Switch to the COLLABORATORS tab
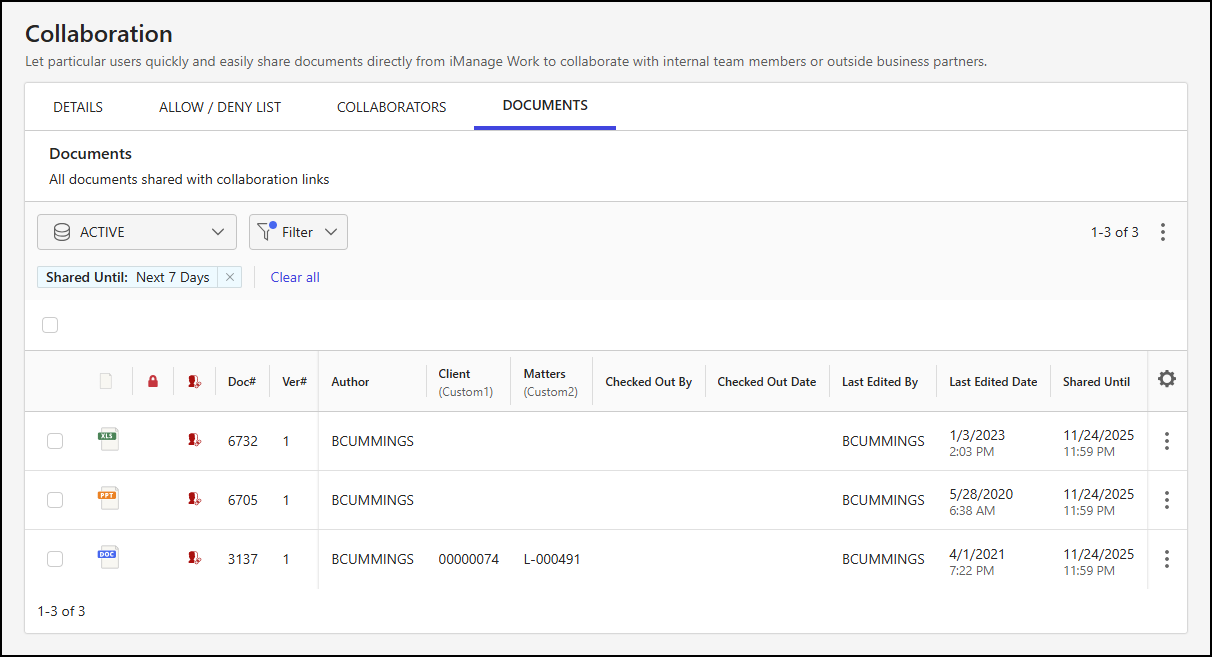1212x657 pixels. pos(391,106)
